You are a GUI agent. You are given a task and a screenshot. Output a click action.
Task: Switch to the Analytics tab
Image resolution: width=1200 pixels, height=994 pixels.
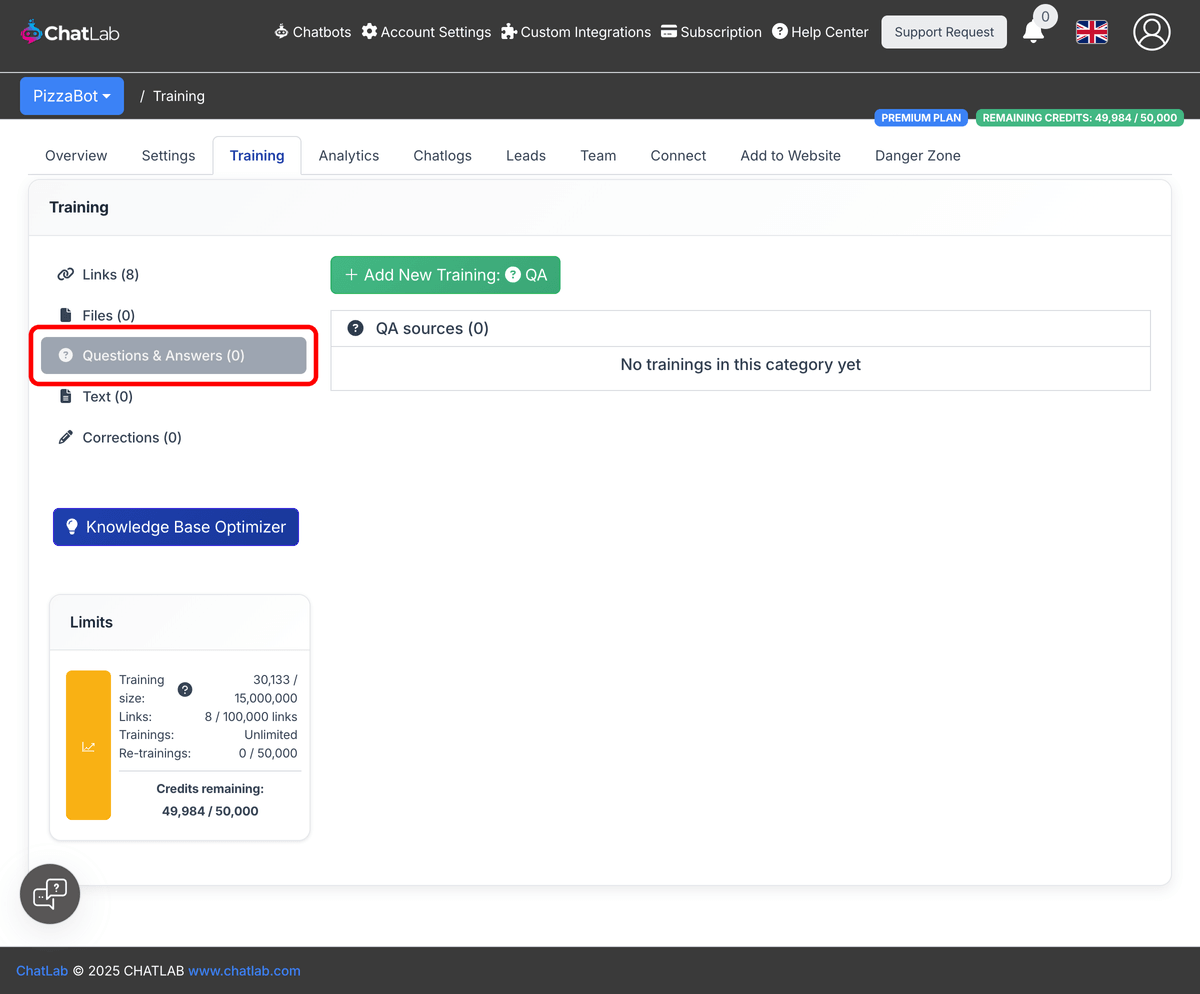click(348, 155)
